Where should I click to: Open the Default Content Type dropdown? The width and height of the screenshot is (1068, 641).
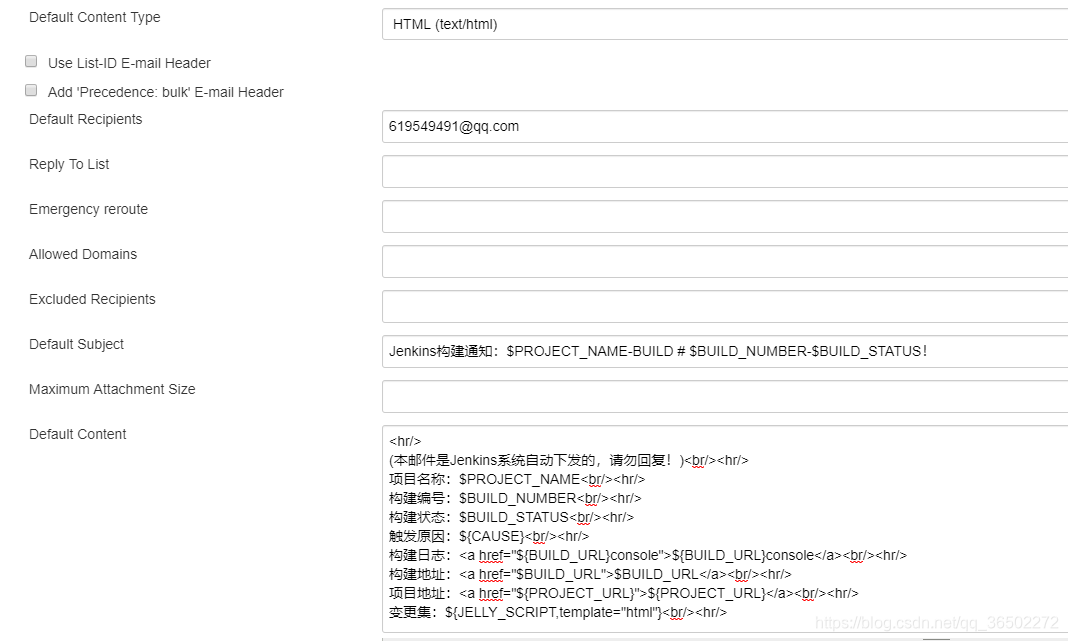pos(725,25)
